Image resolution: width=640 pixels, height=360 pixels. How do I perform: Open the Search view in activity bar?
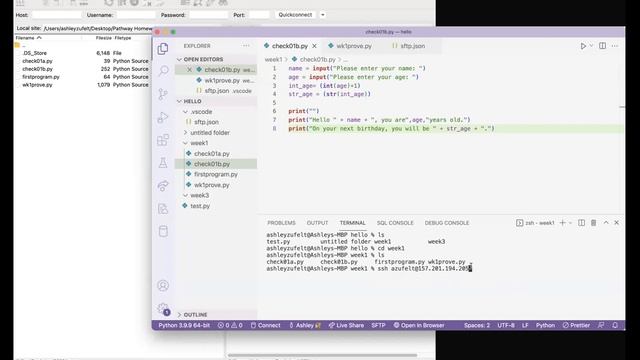point(163,71)
